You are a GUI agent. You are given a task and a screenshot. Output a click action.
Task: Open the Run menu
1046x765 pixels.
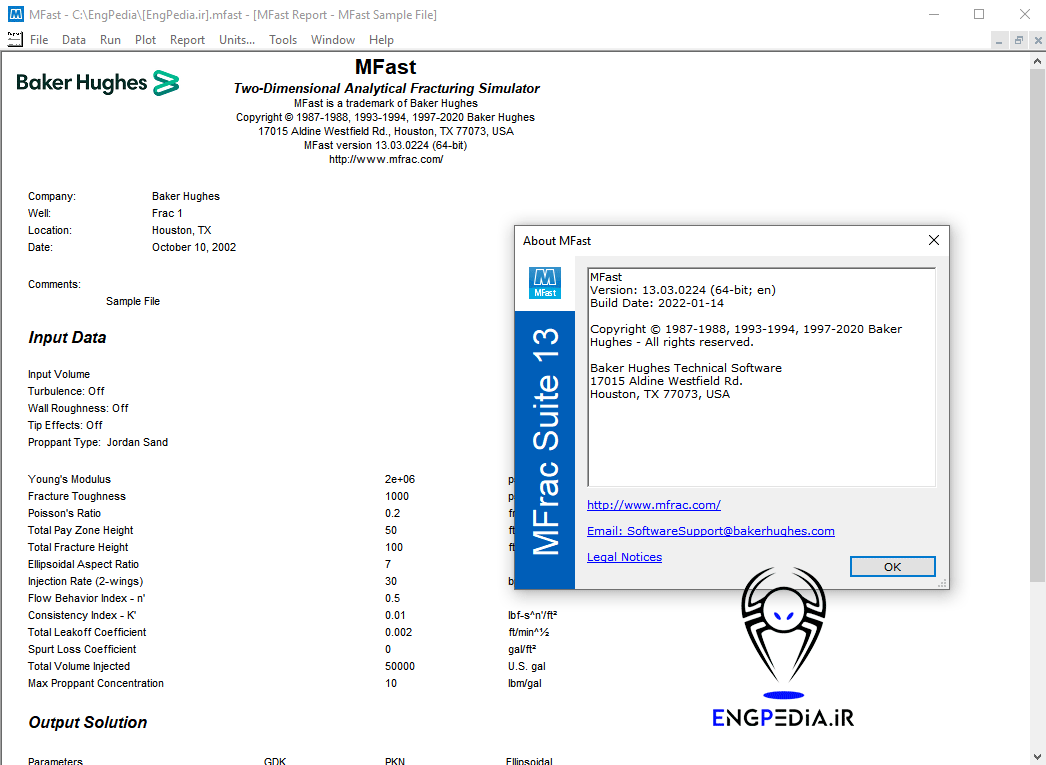tap(110, 40)
